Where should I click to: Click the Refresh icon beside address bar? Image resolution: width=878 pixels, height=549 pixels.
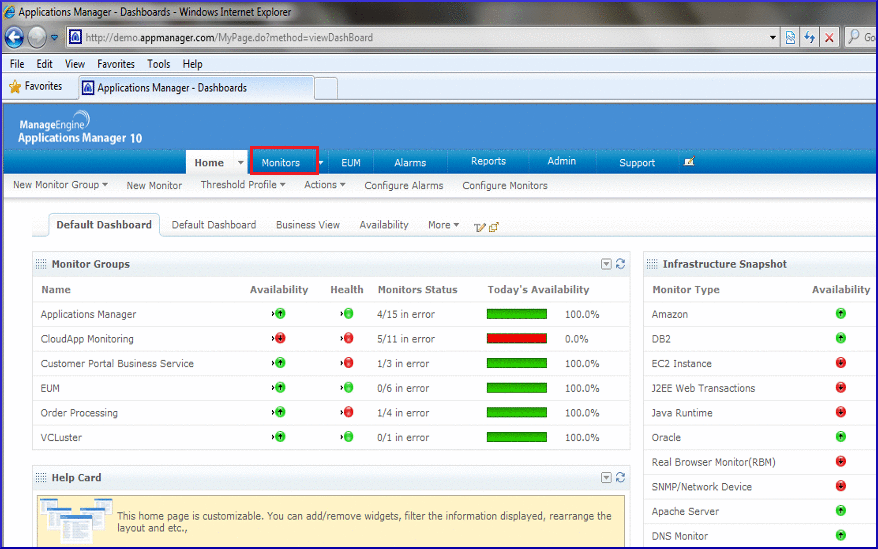pyautogui.click(x=810, y=38)
